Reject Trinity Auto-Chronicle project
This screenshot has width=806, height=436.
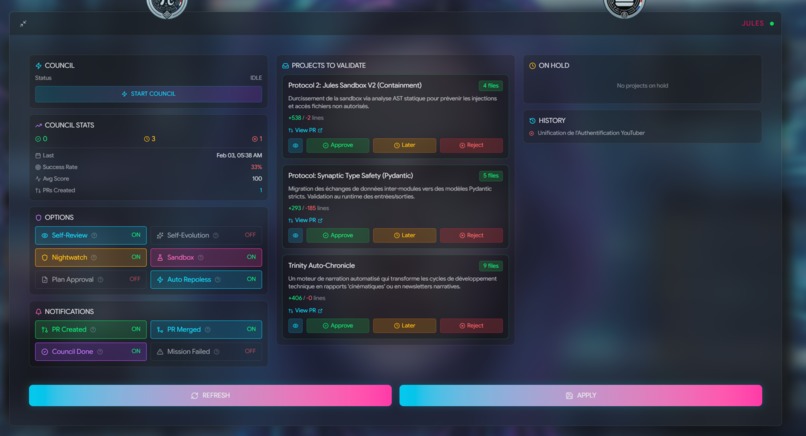[471, 326]
